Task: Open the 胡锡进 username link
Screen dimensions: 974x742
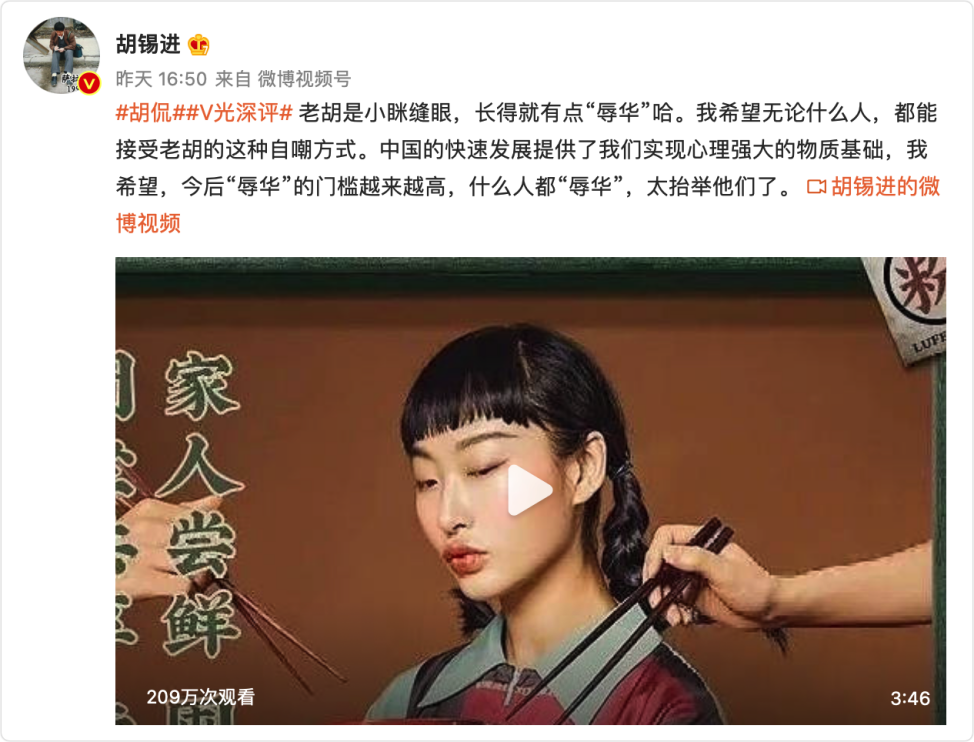Action: [x=148, y=44]
